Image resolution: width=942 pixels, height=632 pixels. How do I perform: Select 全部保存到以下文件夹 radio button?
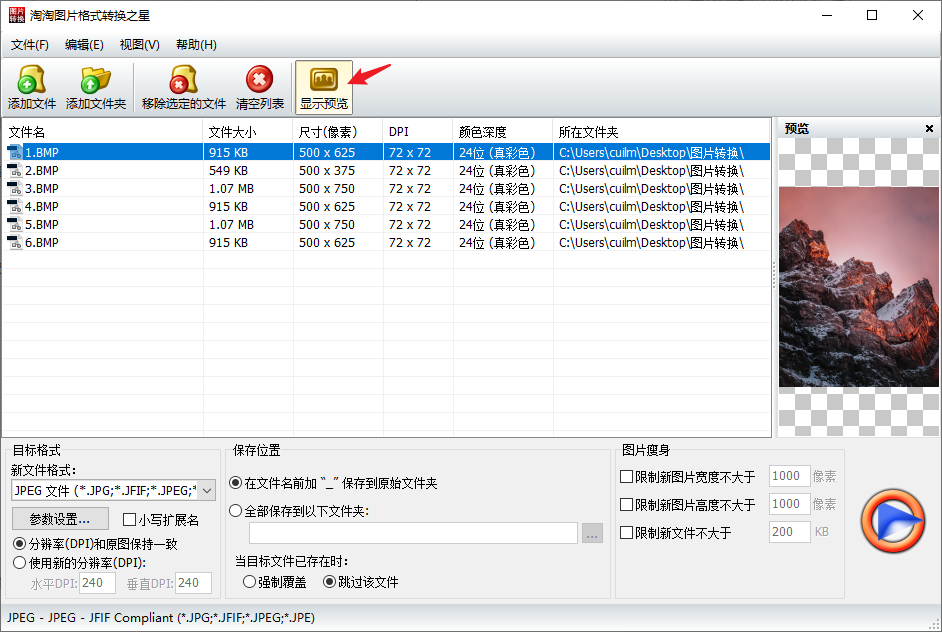tap(236, 511)
